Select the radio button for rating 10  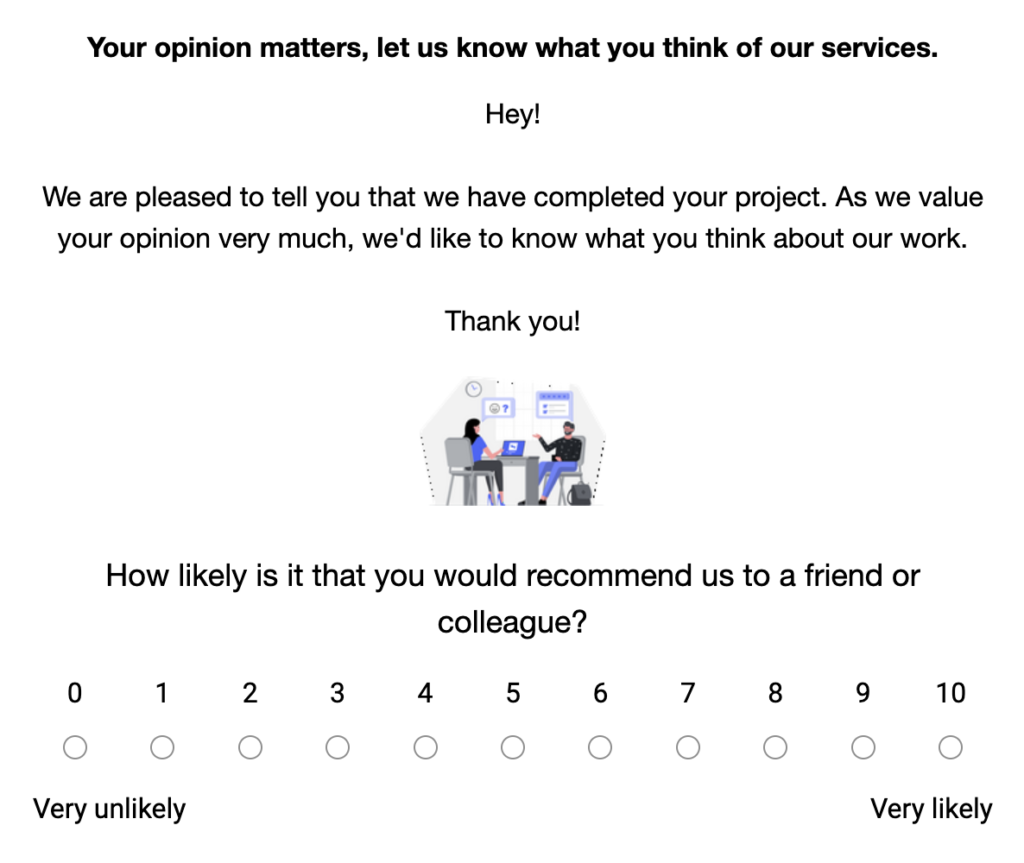951,747
